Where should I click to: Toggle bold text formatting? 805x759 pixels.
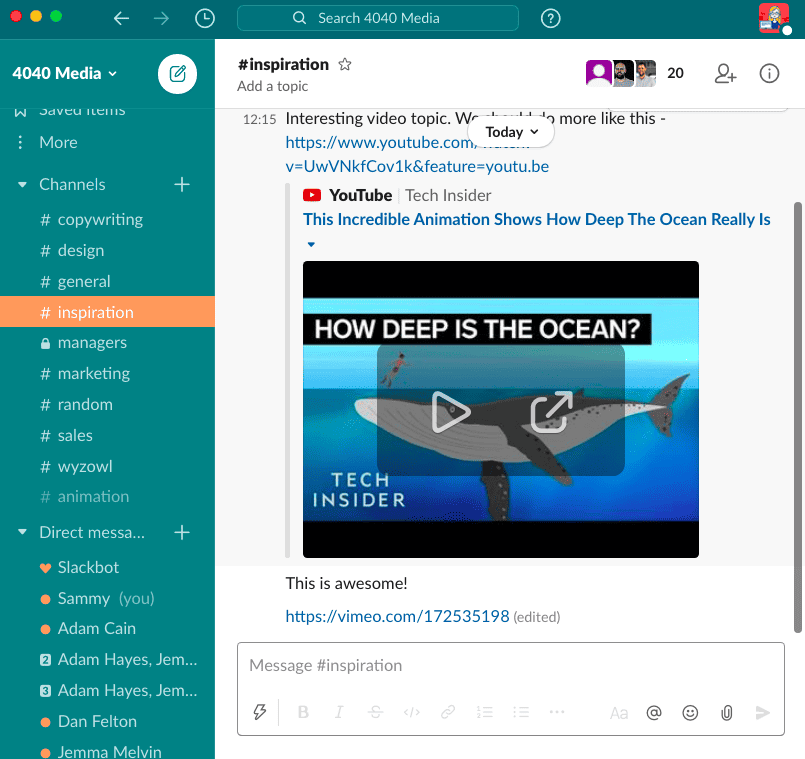coord(303,713)
